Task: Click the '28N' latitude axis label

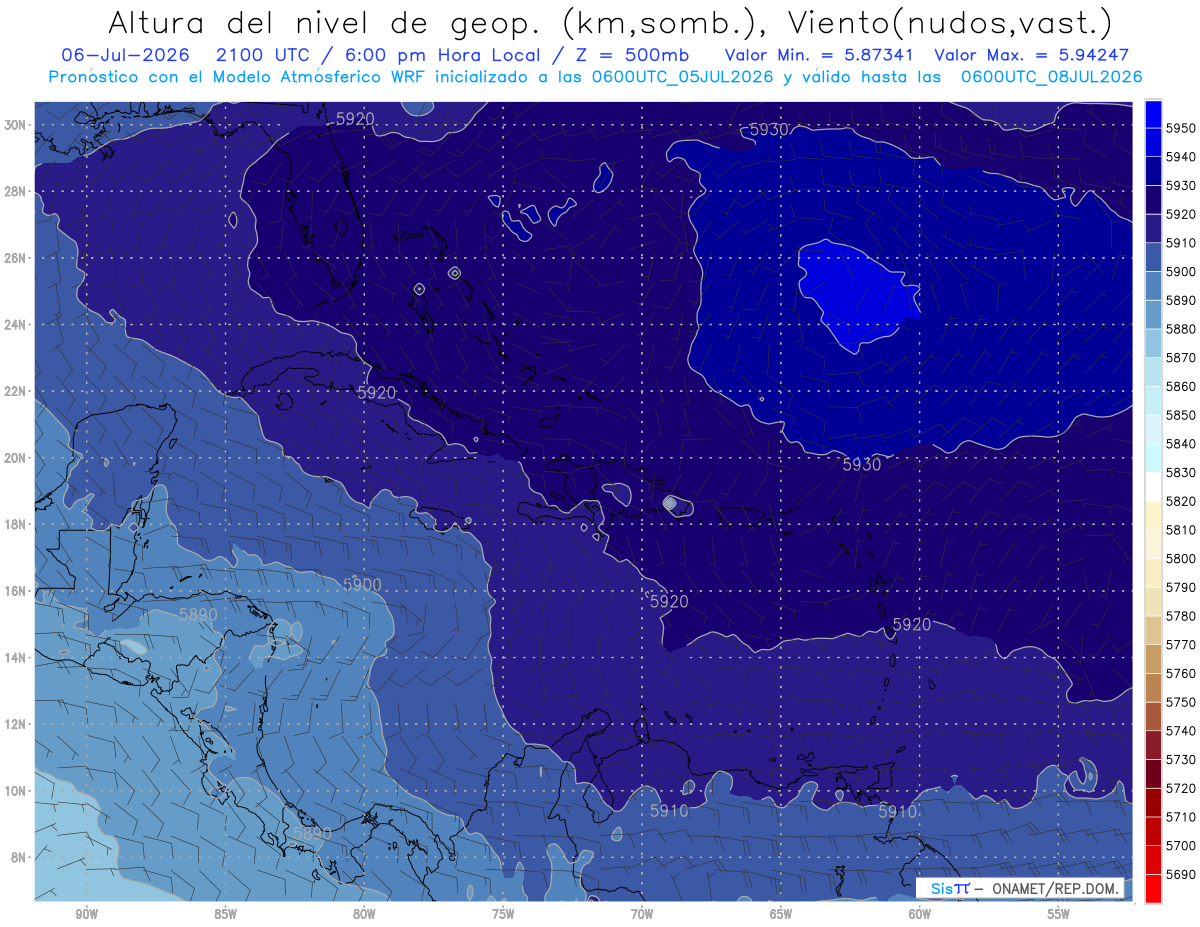Action: [x=16, y=191]
